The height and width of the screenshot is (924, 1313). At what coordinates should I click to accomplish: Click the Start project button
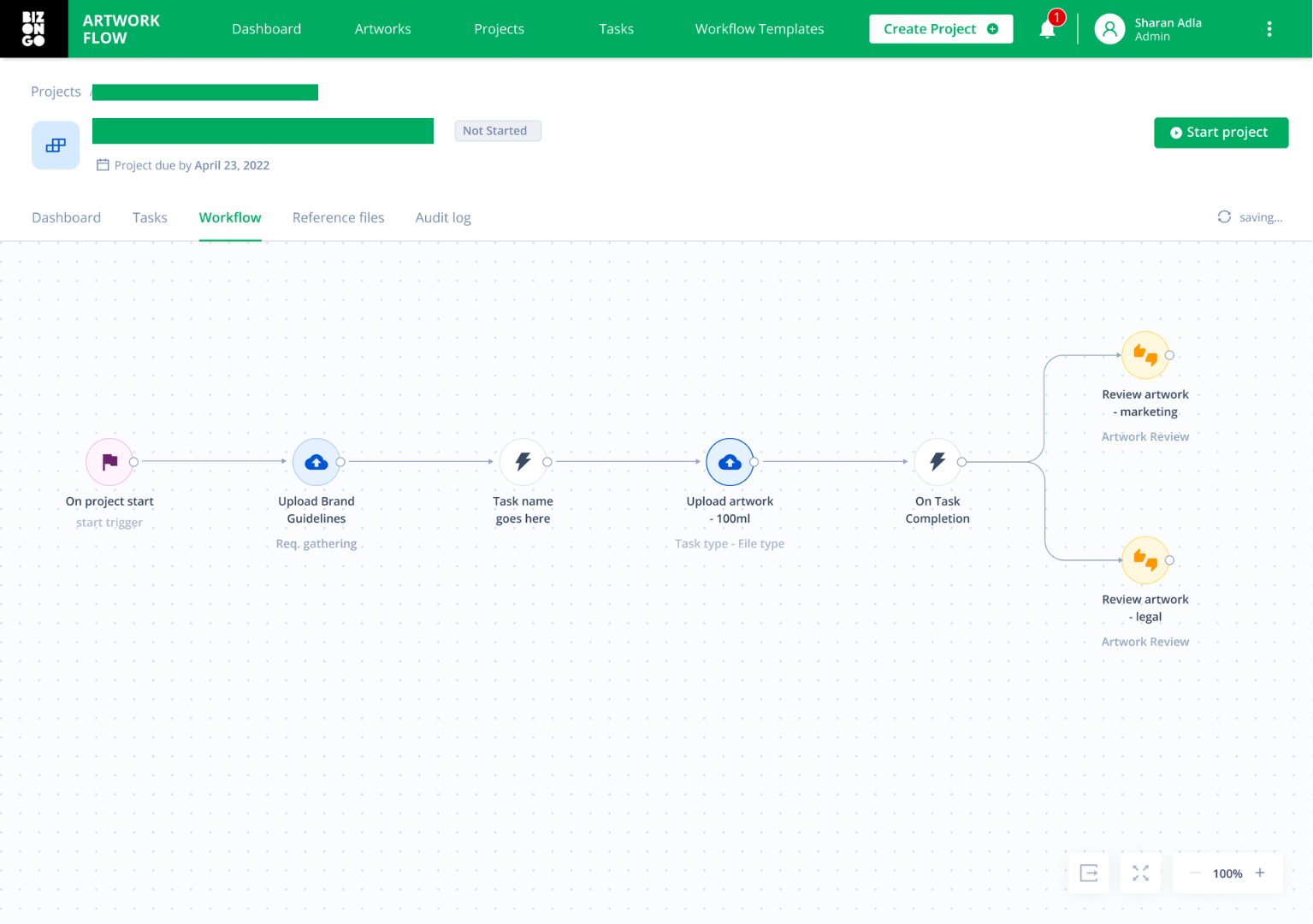[x=1221, y=132]
